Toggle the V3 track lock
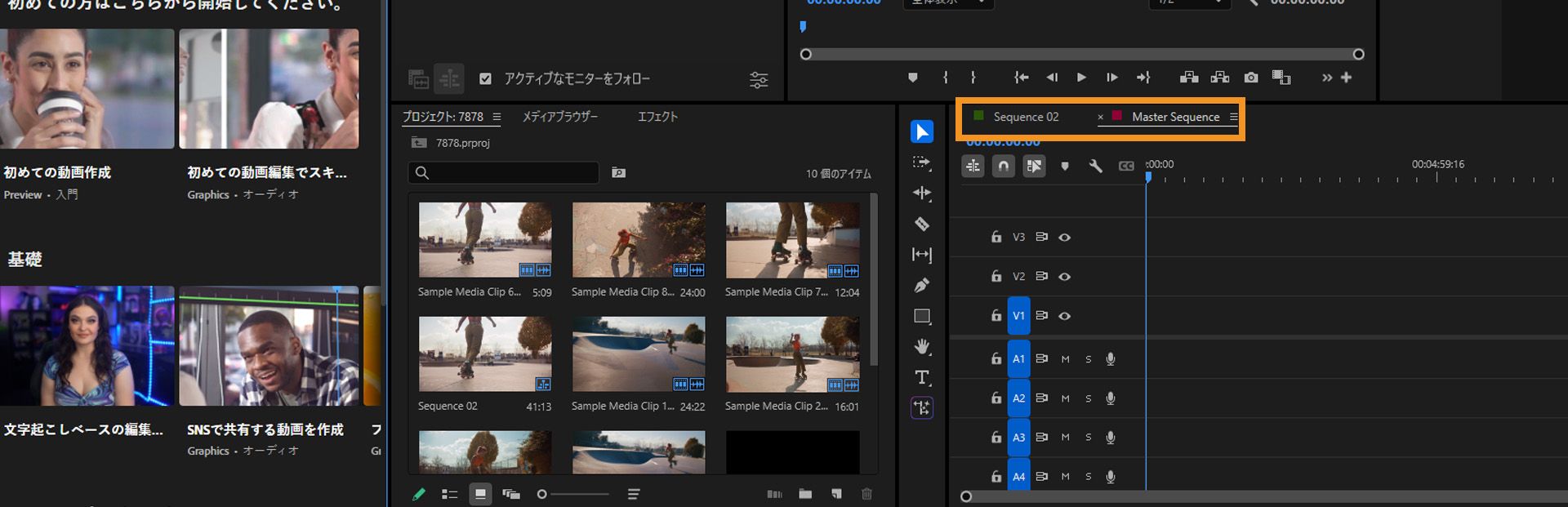Screen dimensions: 1568x507 point(996,237)
